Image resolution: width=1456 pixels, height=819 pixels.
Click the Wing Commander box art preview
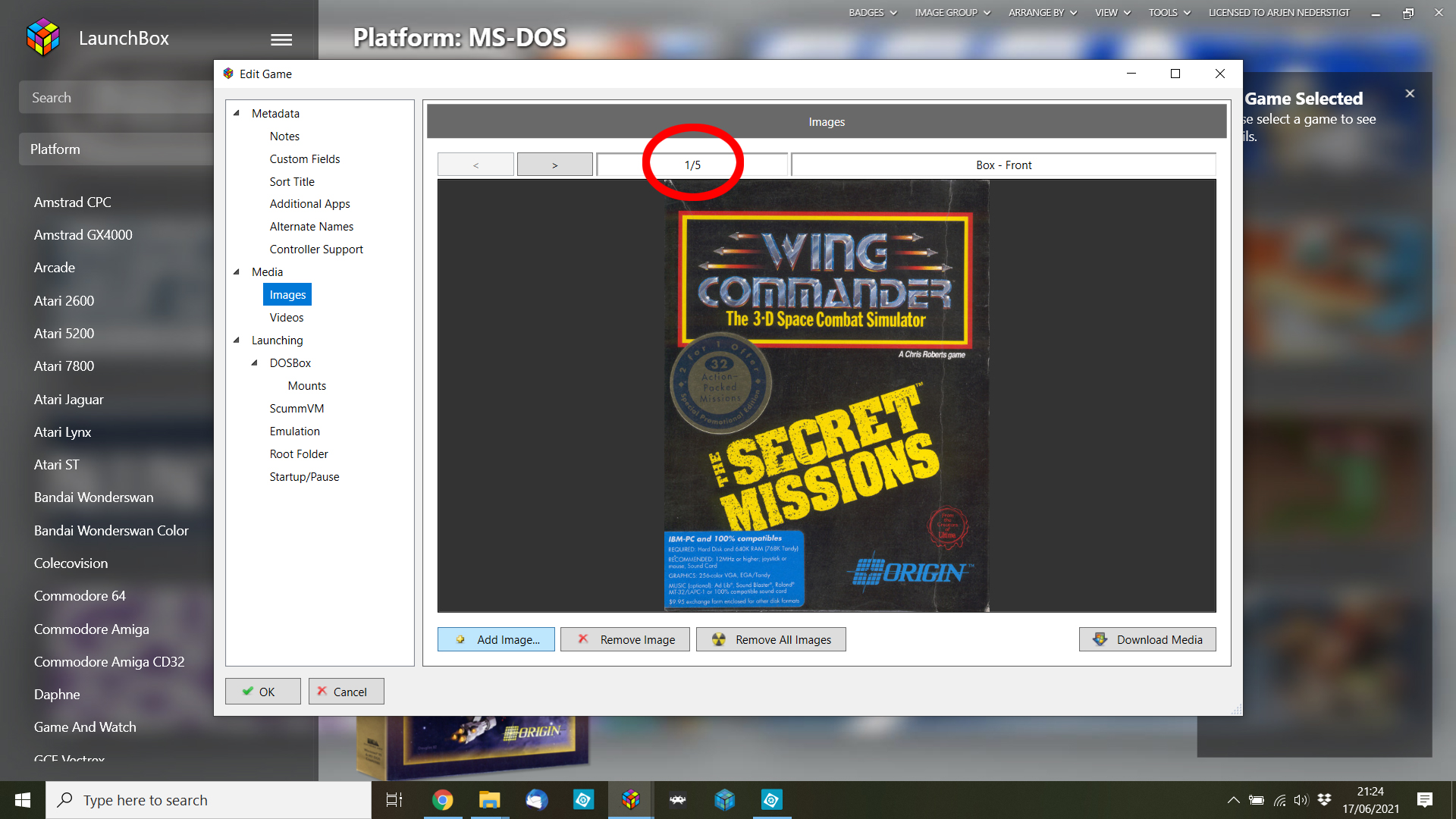(x=827, y=396)
